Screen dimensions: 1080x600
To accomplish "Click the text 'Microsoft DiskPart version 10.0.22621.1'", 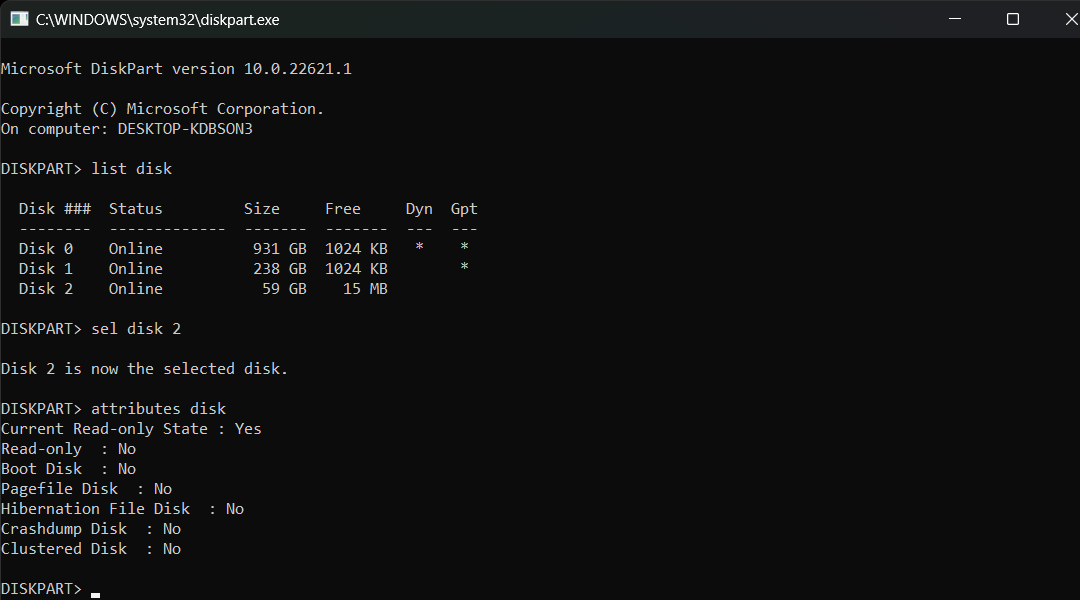I will tap(176, 69).
